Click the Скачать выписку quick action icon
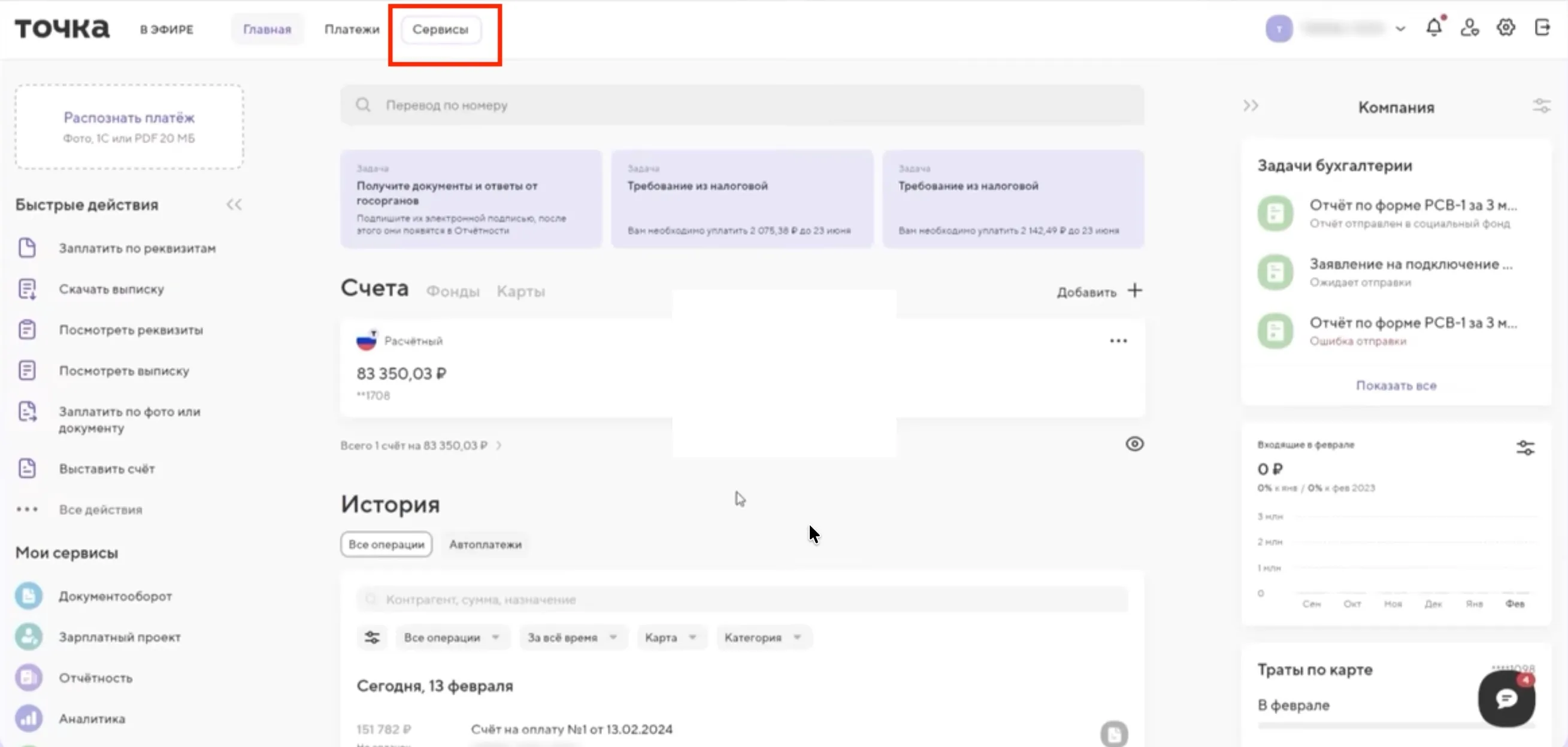 28,289
